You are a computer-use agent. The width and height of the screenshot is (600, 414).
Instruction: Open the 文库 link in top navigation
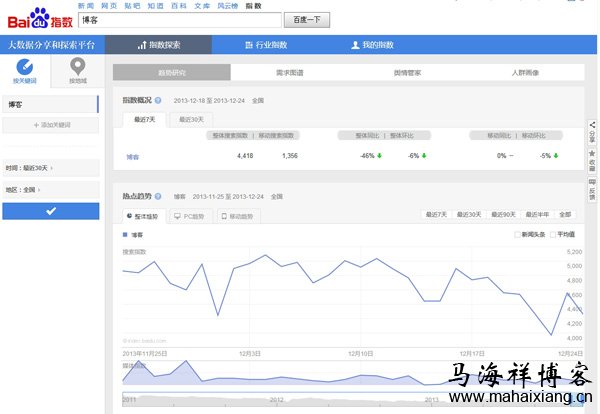pos(202,6)
